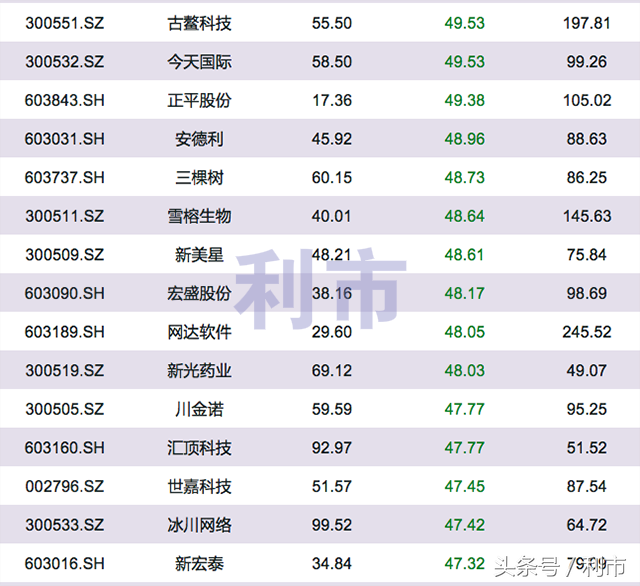Viewport: 640px width, 586px height.
Task: Click the stock name 冰川网络
Action: (199, 525)
